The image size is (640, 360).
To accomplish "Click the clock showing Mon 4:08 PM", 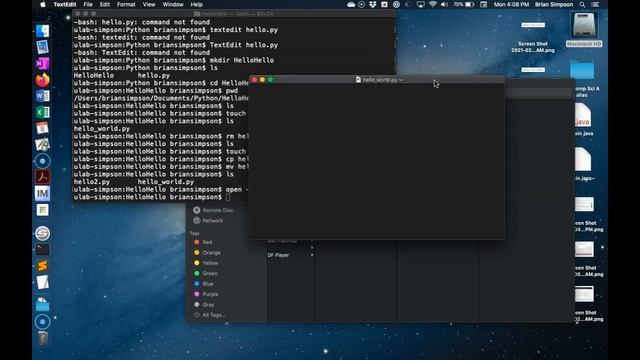I will 511,4.
